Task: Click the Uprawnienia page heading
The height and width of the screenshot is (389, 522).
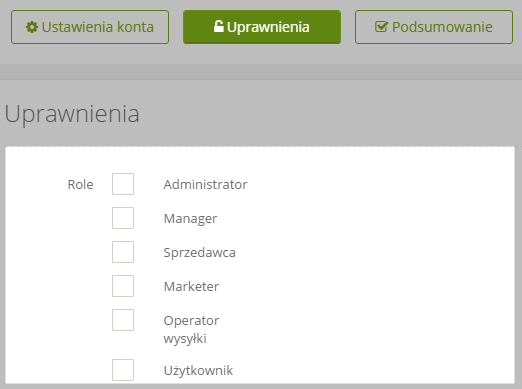Action: (72, 114)
